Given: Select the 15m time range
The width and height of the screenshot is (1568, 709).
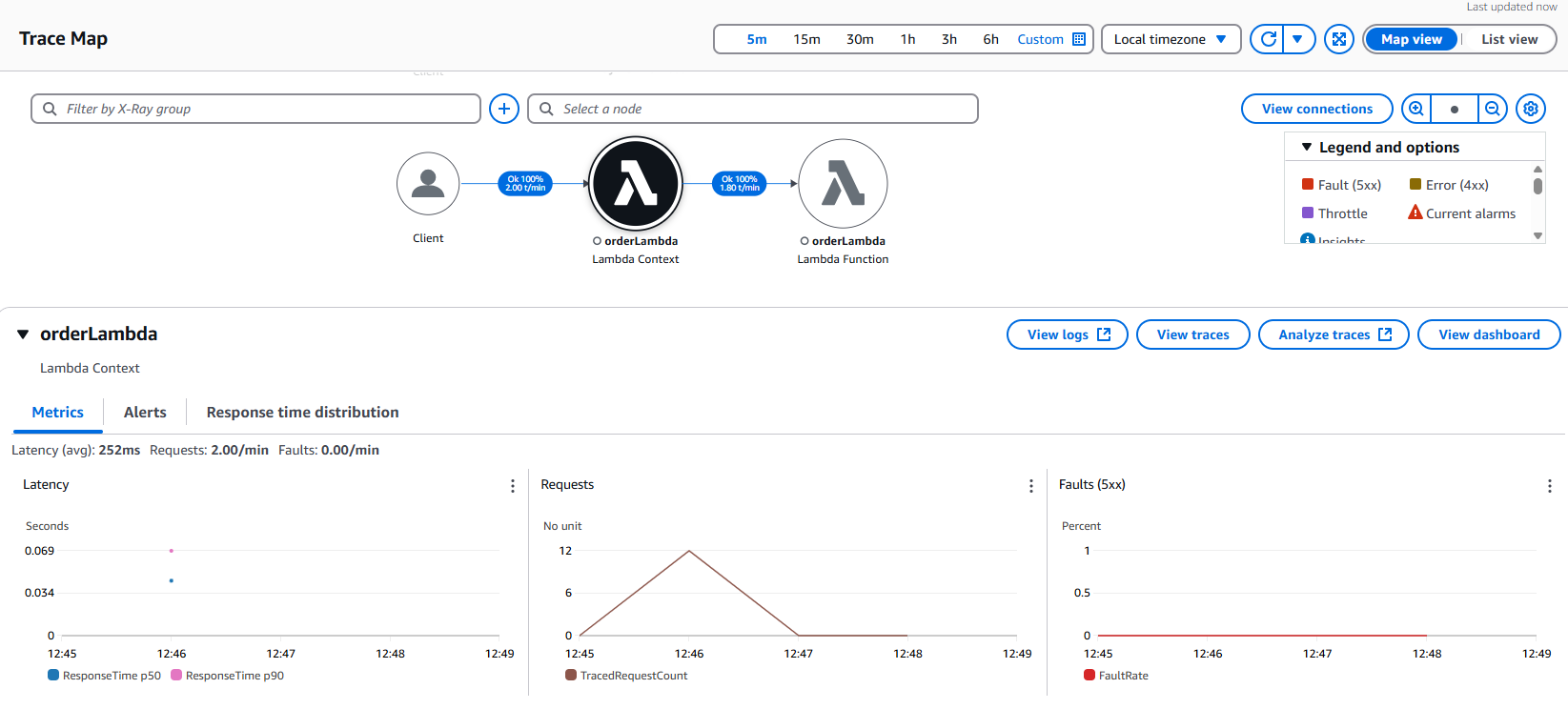Looking at the screenshot, I should [x=806, y=39].
